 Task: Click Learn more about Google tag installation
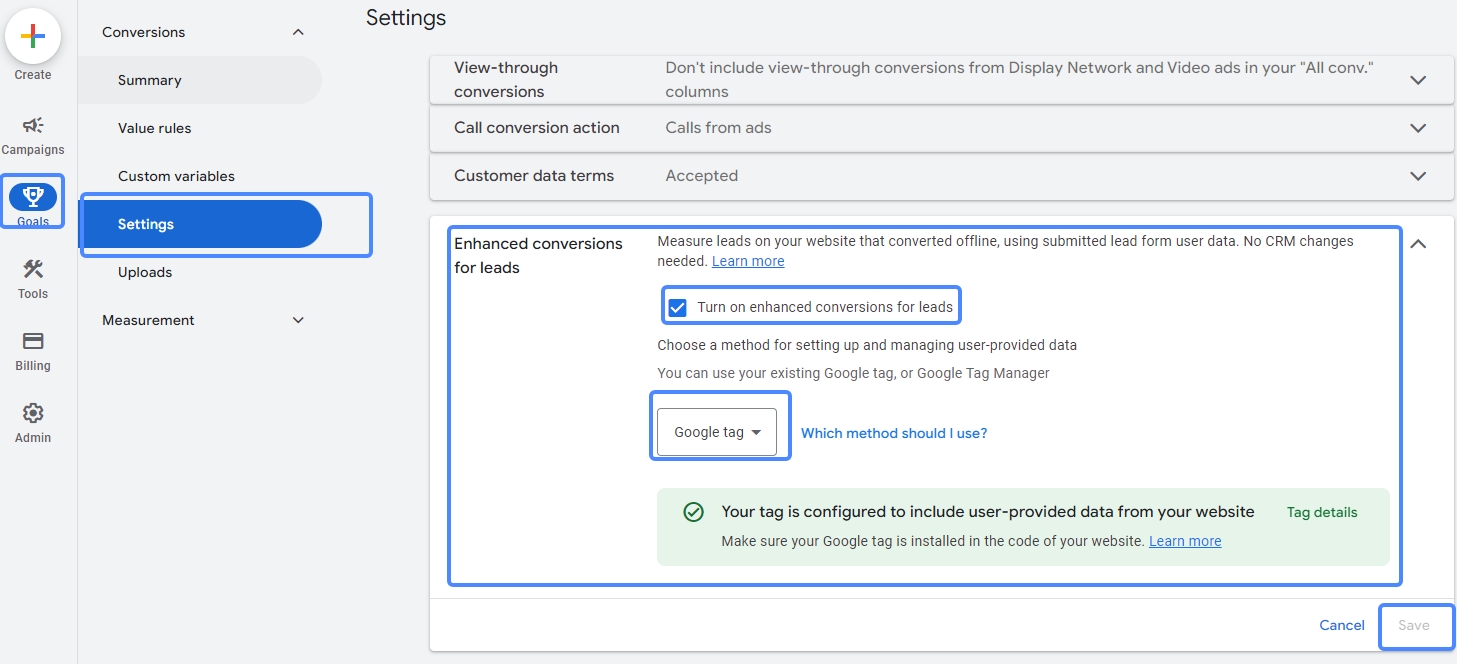[x=1185, y=541]
